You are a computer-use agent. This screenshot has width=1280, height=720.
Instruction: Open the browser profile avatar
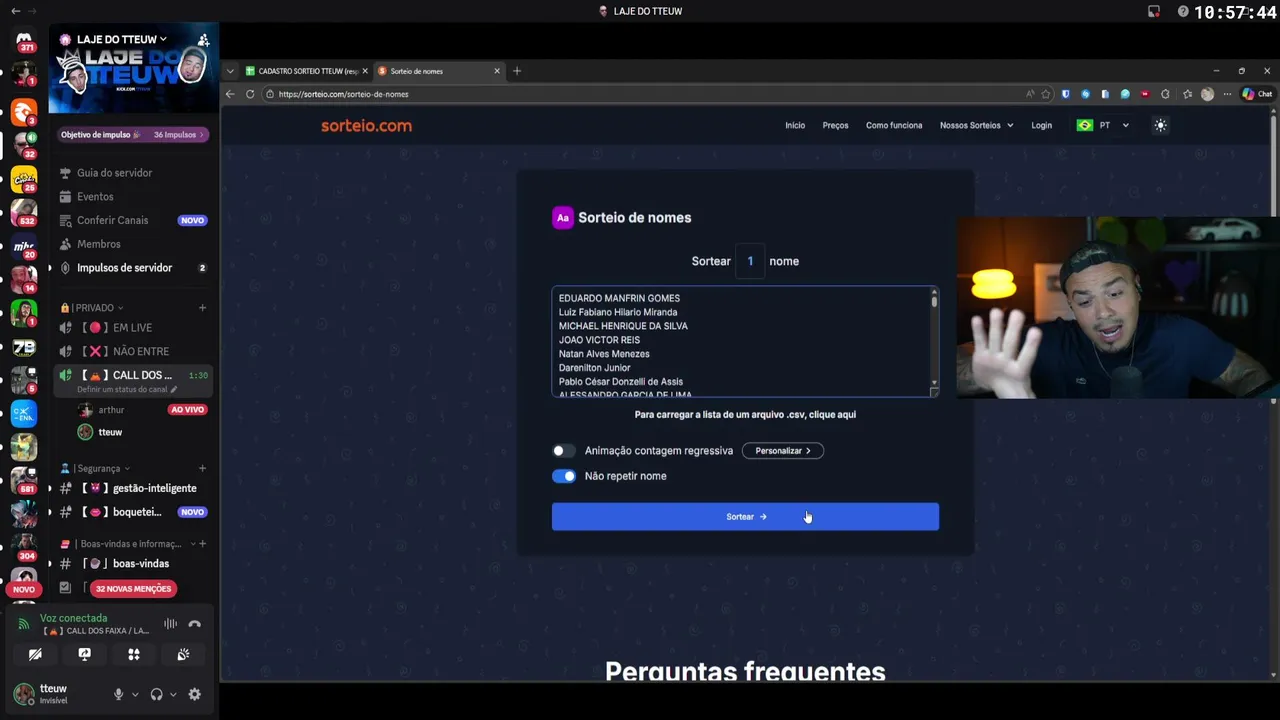(1207, 94)
